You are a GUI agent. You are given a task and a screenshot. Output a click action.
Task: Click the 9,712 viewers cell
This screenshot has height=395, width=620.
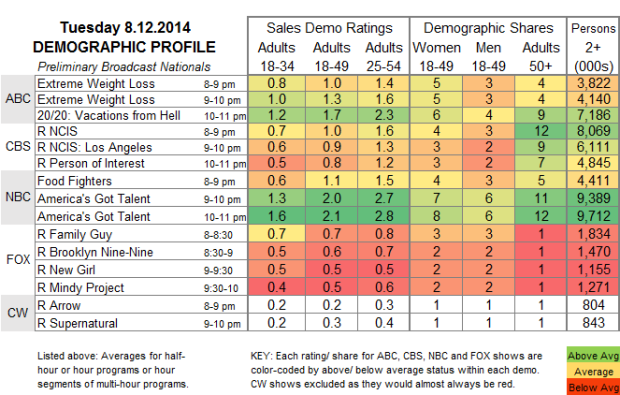[x=594, y=216]
